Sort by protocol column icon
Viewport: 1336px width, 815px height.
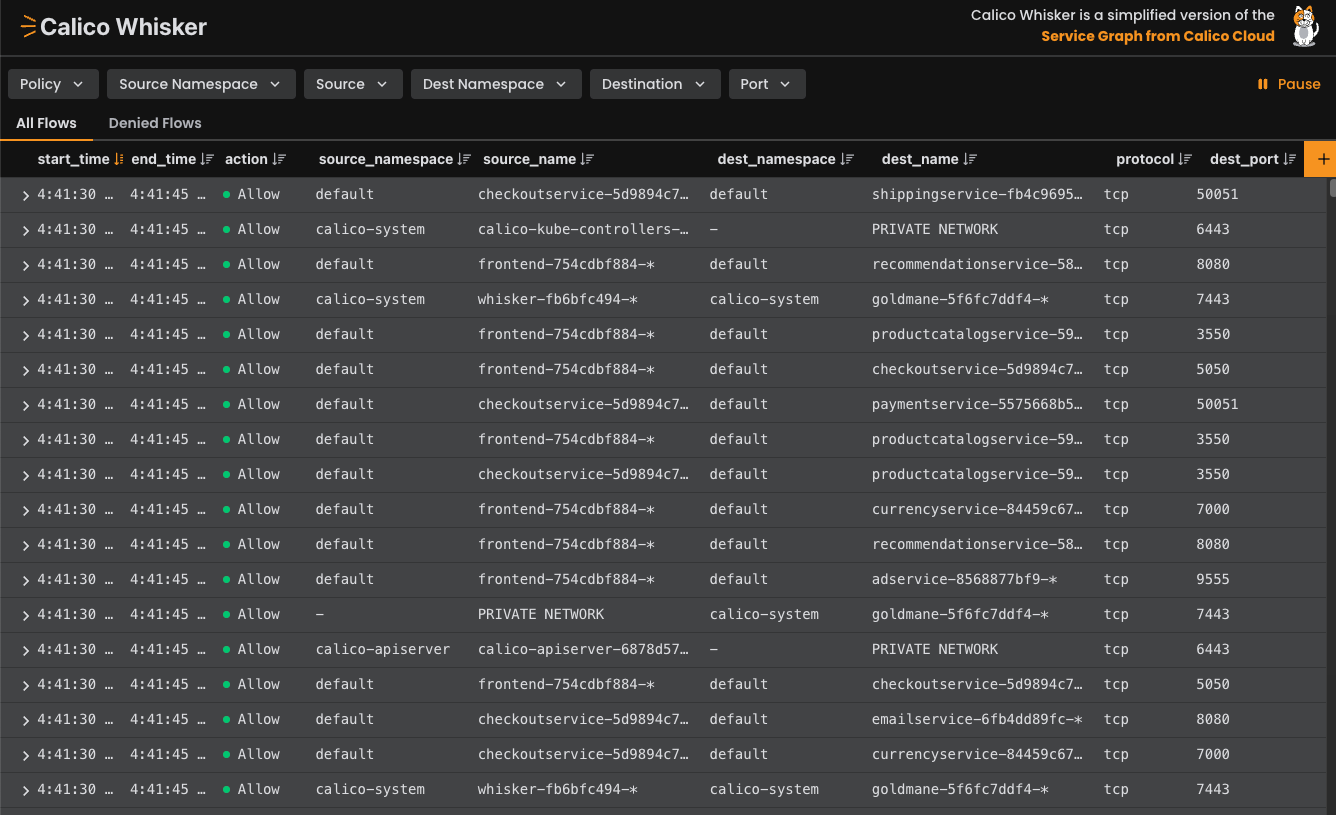coord(1185,160)
